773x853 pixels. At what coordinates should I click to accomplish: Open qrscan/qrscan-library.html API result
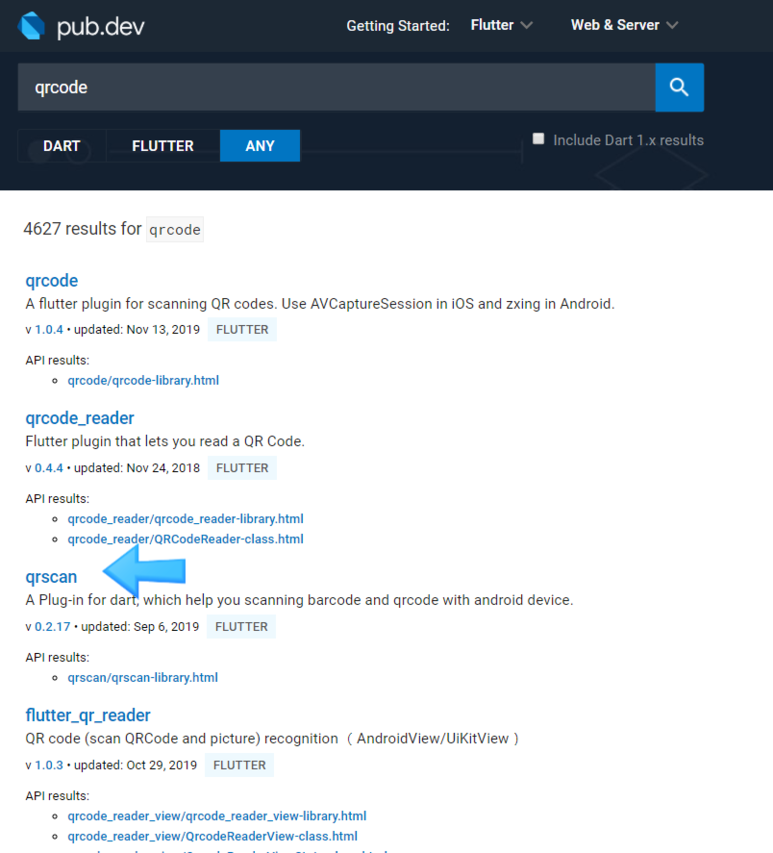[x=143, y=677]
